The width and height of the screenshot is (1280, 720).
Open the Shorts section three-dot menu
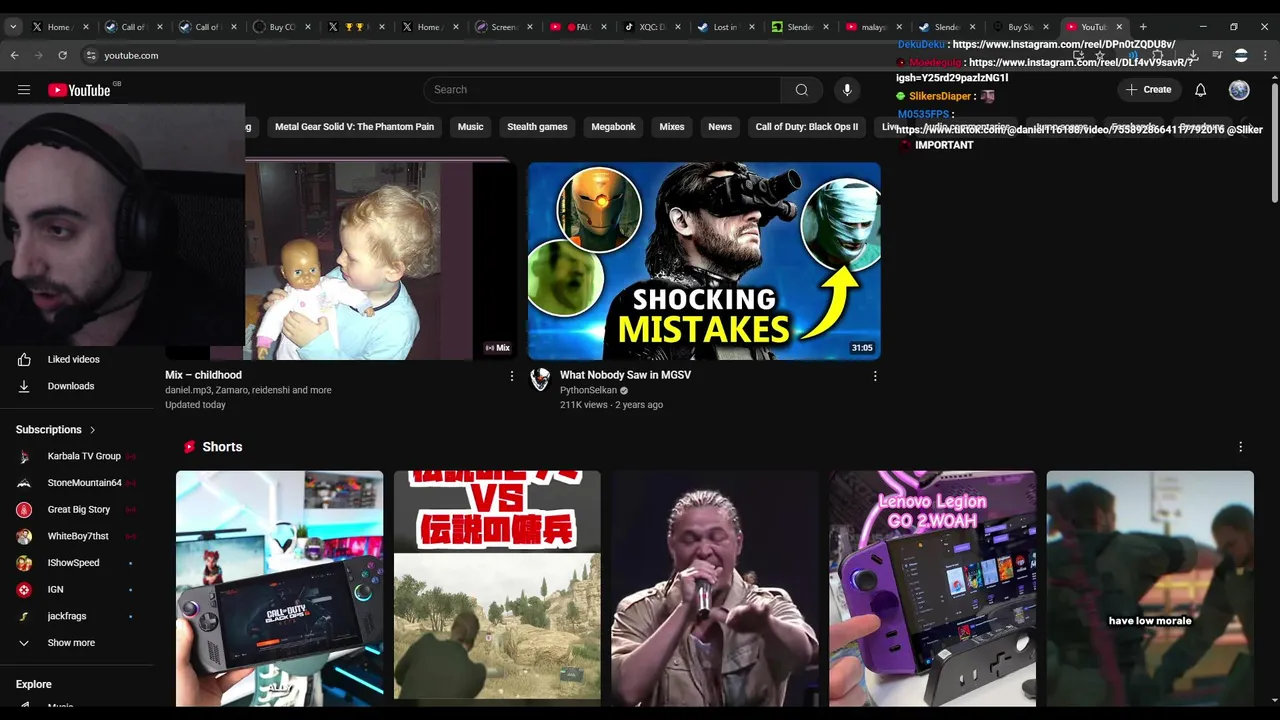(1241, 447)
